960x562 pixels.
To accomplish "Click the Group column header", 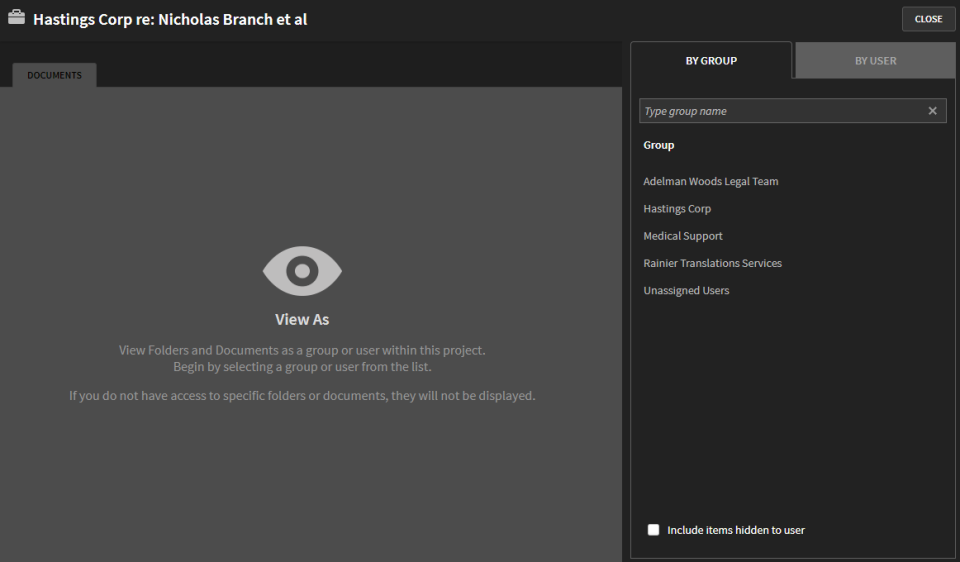I will tap(659, 145).
